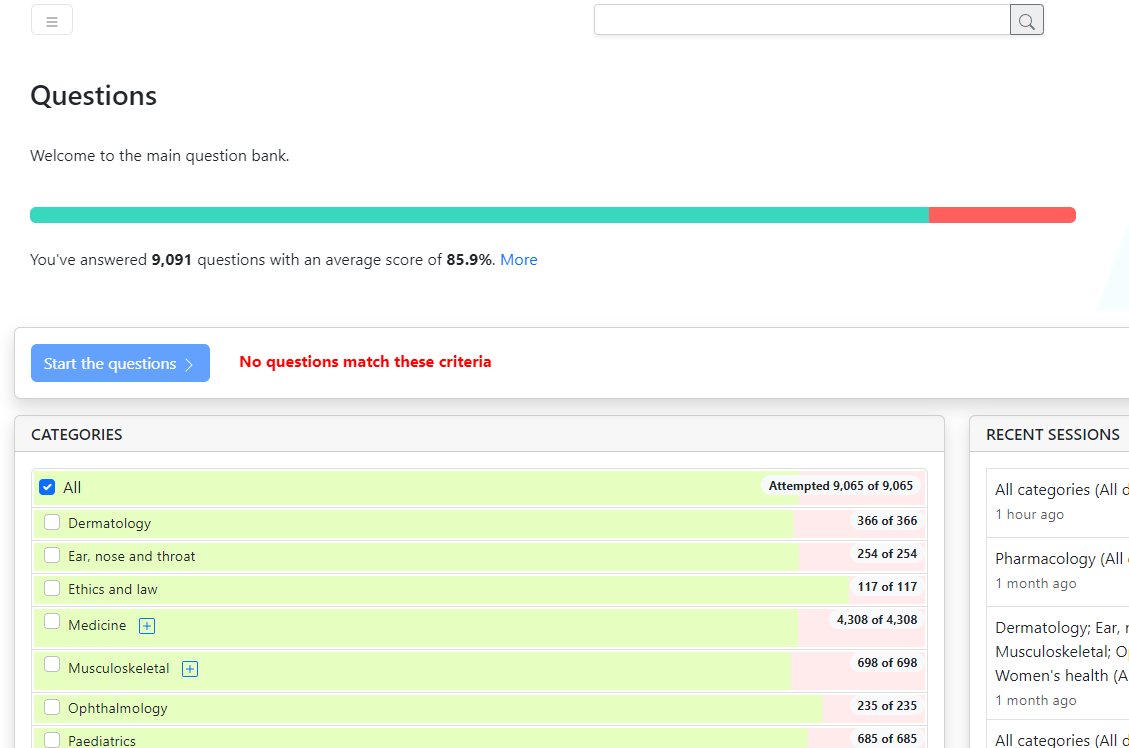Select the Ethics and law checkbox
Image resolution: width=1129 pixels, height=748 pixels.
(52, 588)
